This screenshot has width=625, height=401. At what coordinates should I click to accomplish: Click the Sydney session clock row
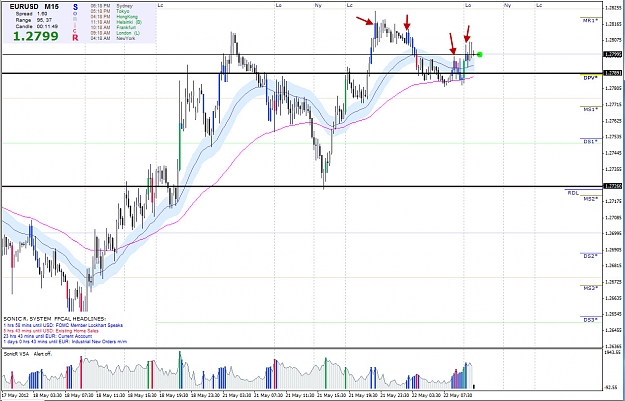(x=112, y=6)
